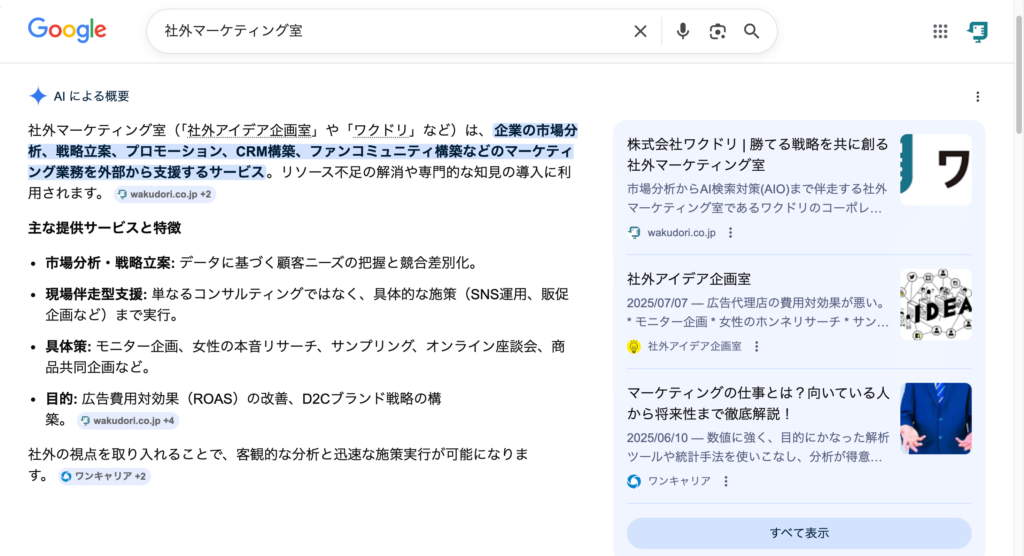This screenshot has height=556, width=1024.
Task: Open more options for the ワンキャリア card
Action: point(726,481)
